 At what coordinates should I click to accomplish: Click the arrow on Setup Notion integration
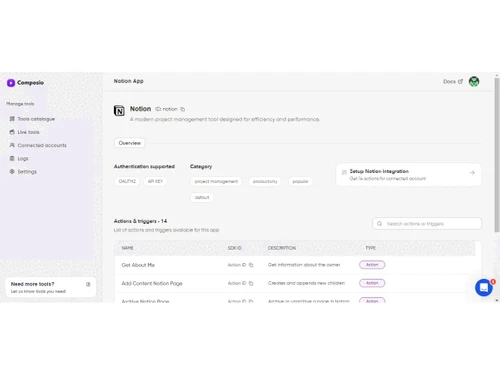click(x=472, y=173)
